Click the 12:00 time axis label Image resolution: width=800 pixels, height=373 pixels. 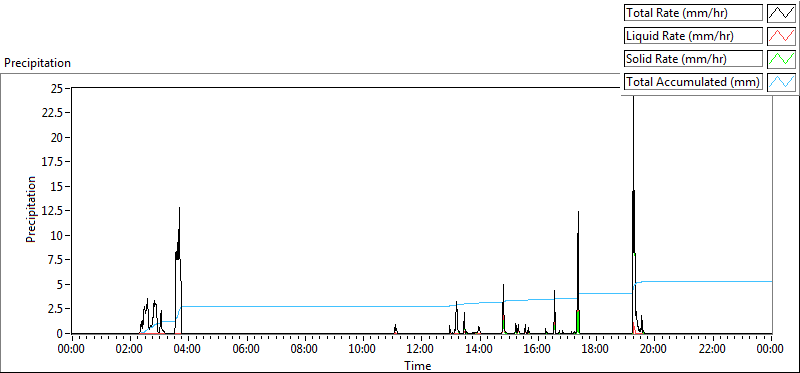pyautogui.click(x=420, y=350)
